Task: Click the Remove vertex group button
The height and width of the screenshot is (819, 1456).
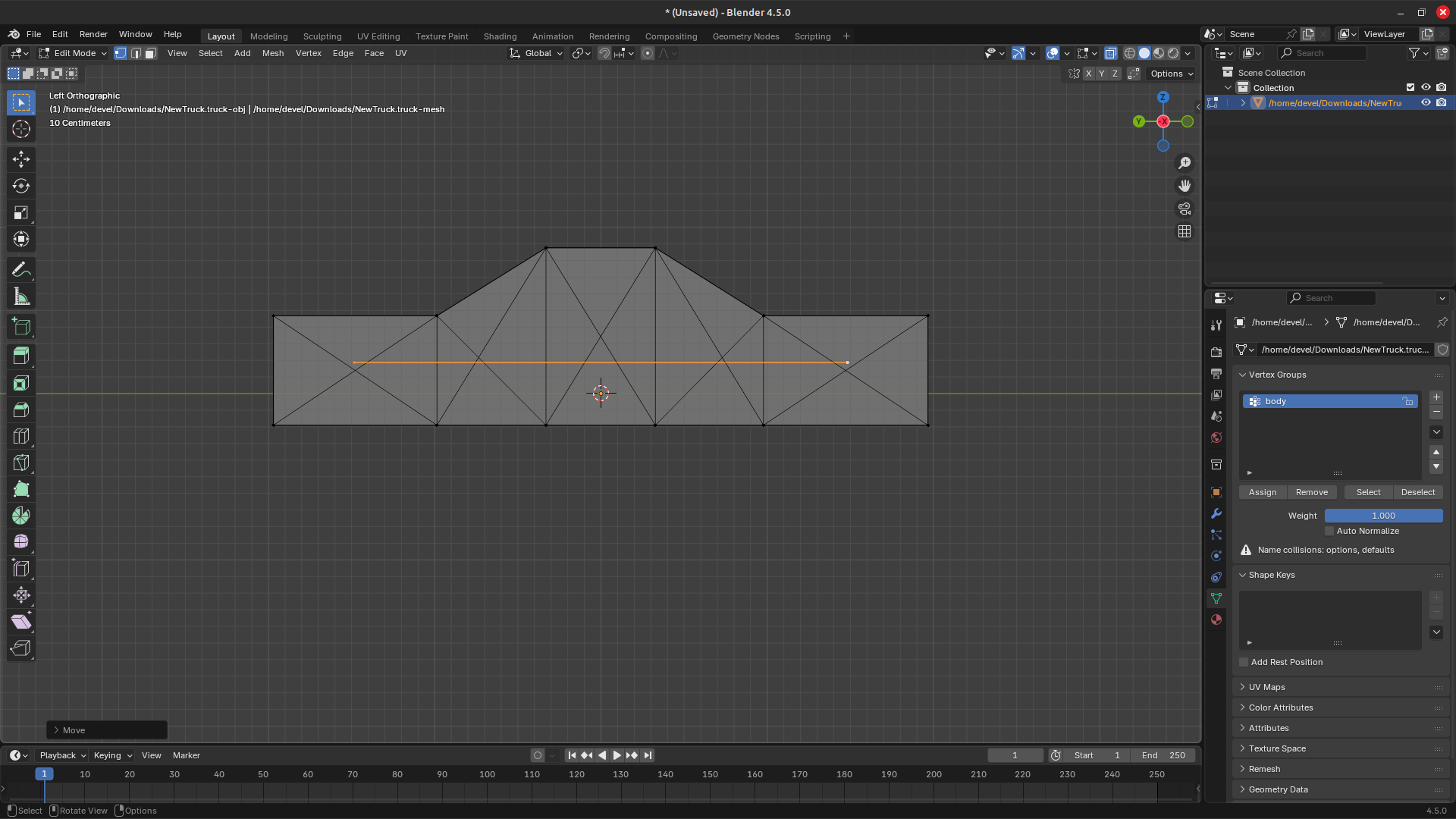Action: point(1311,492)
